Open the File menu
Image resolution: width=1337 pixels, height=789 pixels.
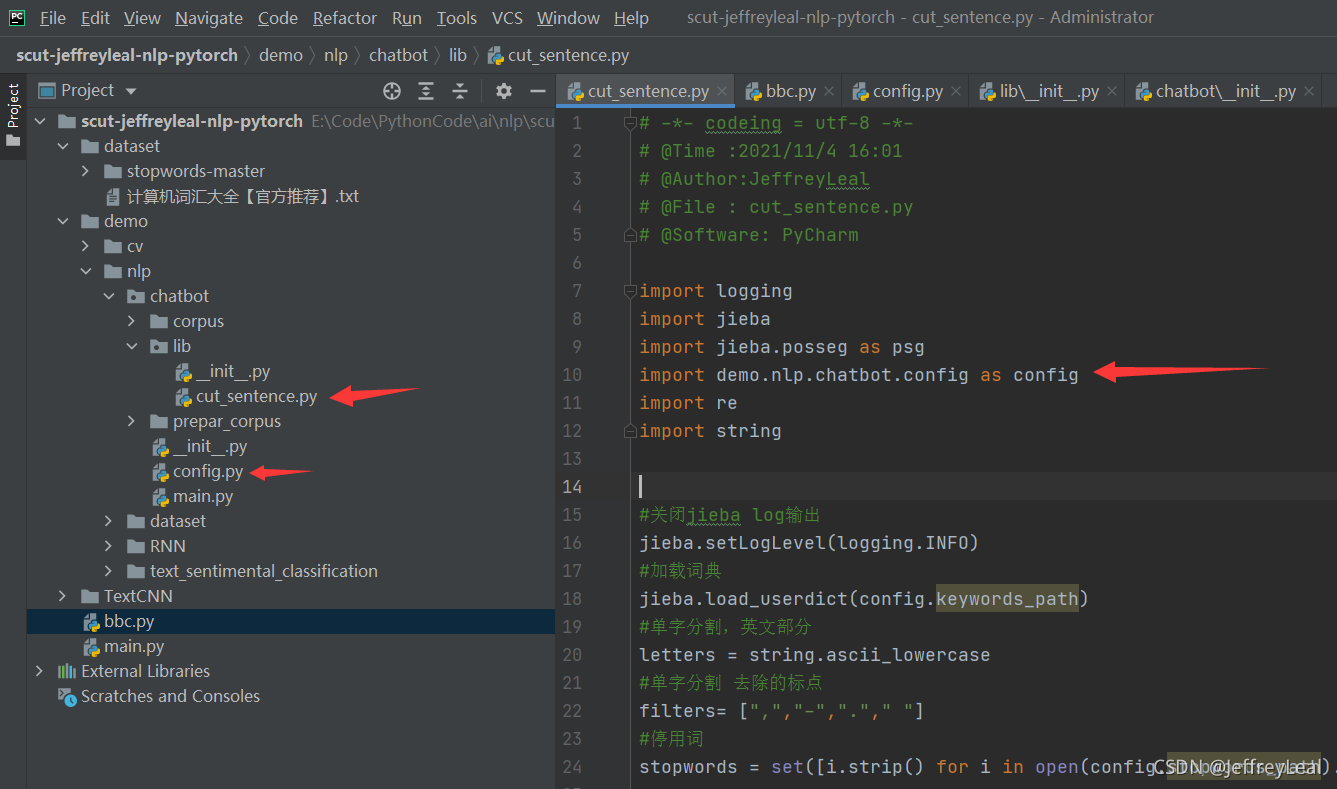click(x=52, y=18)
